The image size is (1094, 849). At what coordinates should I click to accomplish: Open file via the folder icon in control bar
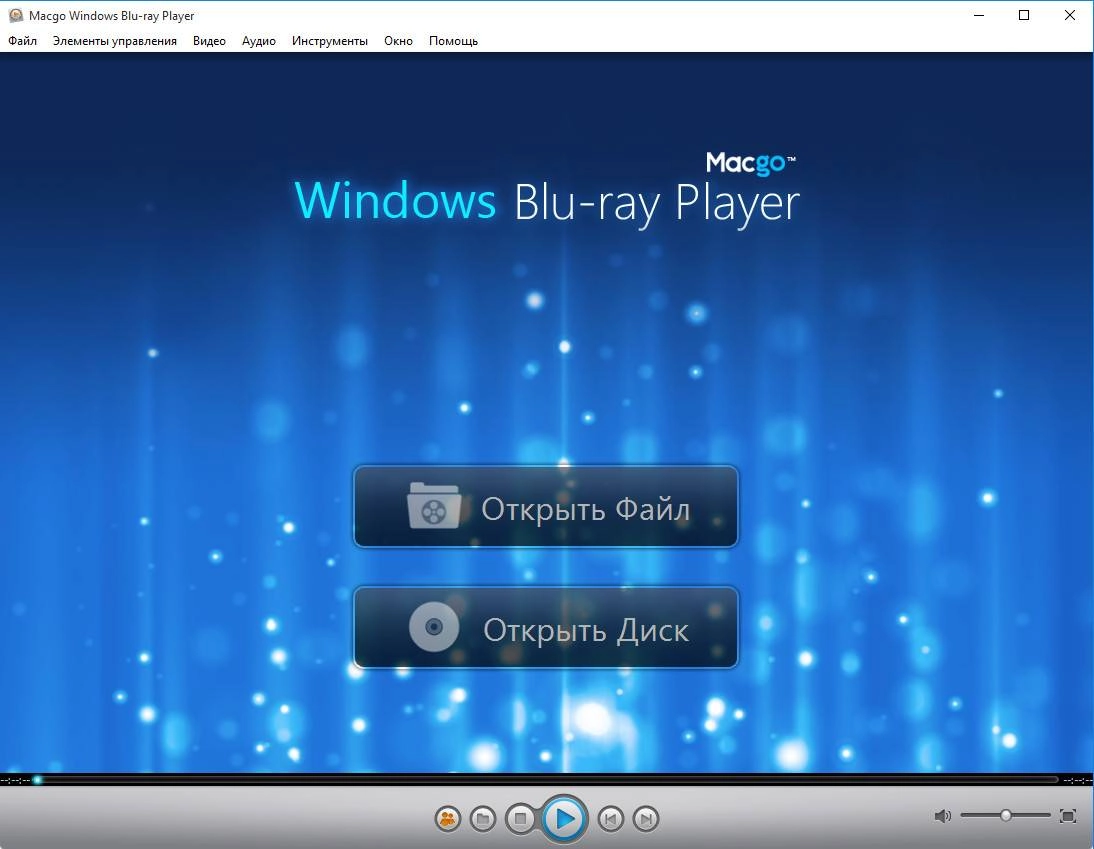click(x=483, y=818)
